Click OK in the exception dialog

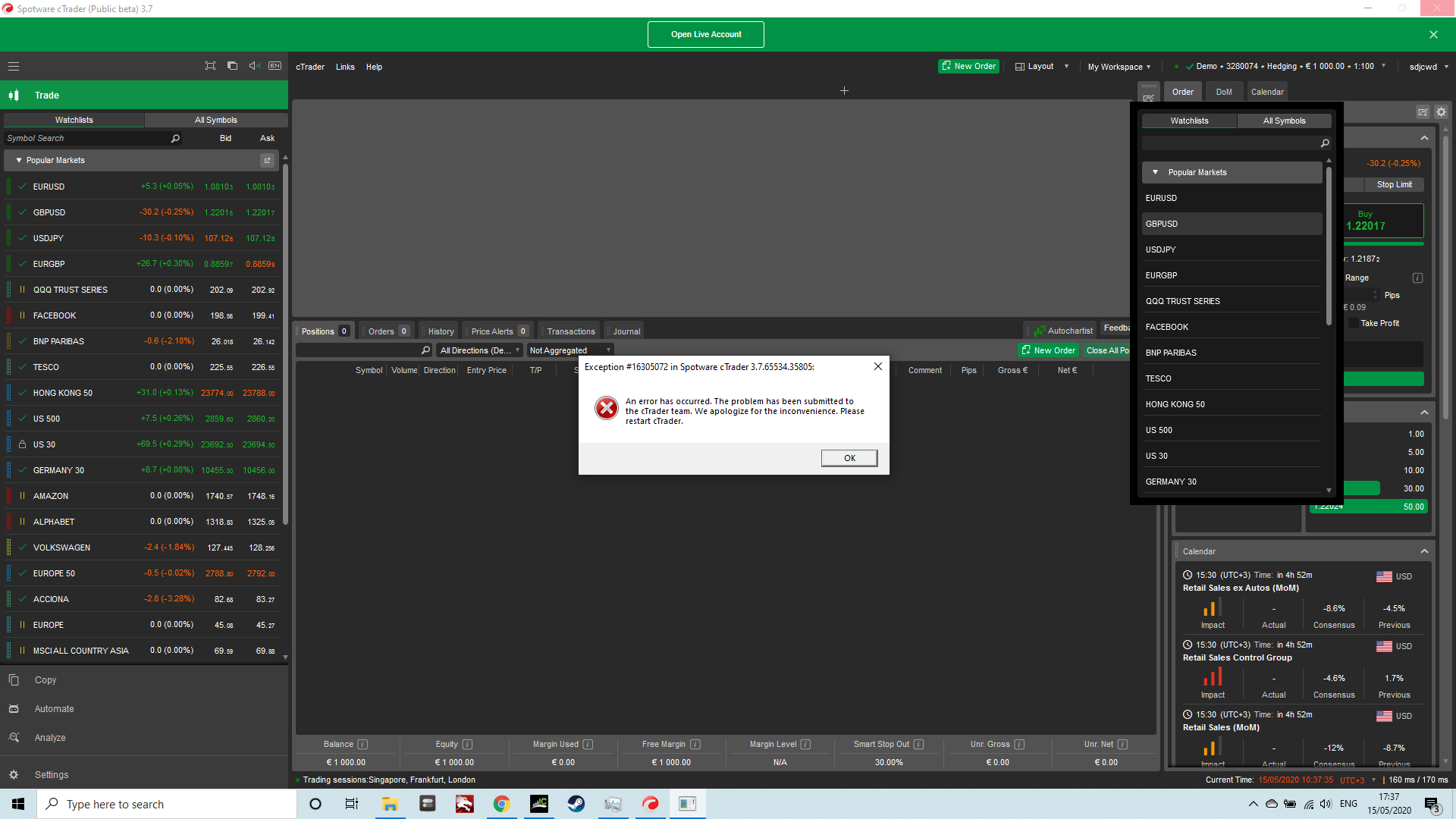(849, 458)
